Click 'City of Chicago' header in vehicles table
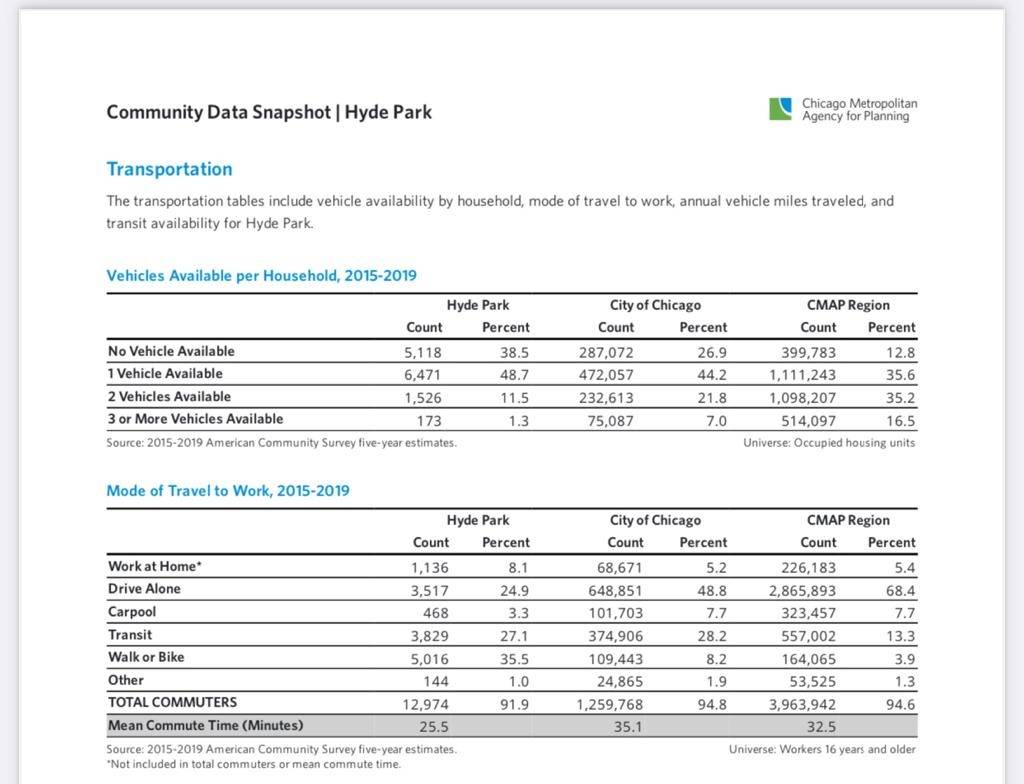Viewport: 1024px width, 784px height. [655, 305]
